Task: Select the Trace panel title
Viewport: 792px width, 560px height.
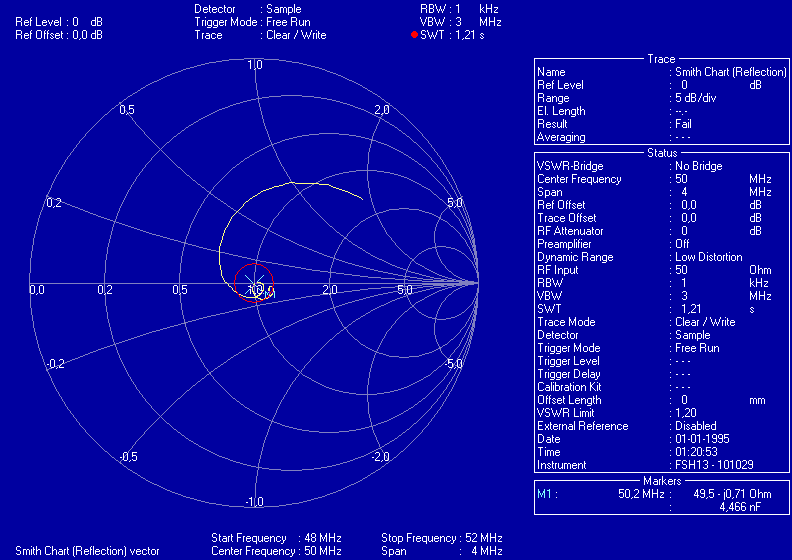Action: 661,60
